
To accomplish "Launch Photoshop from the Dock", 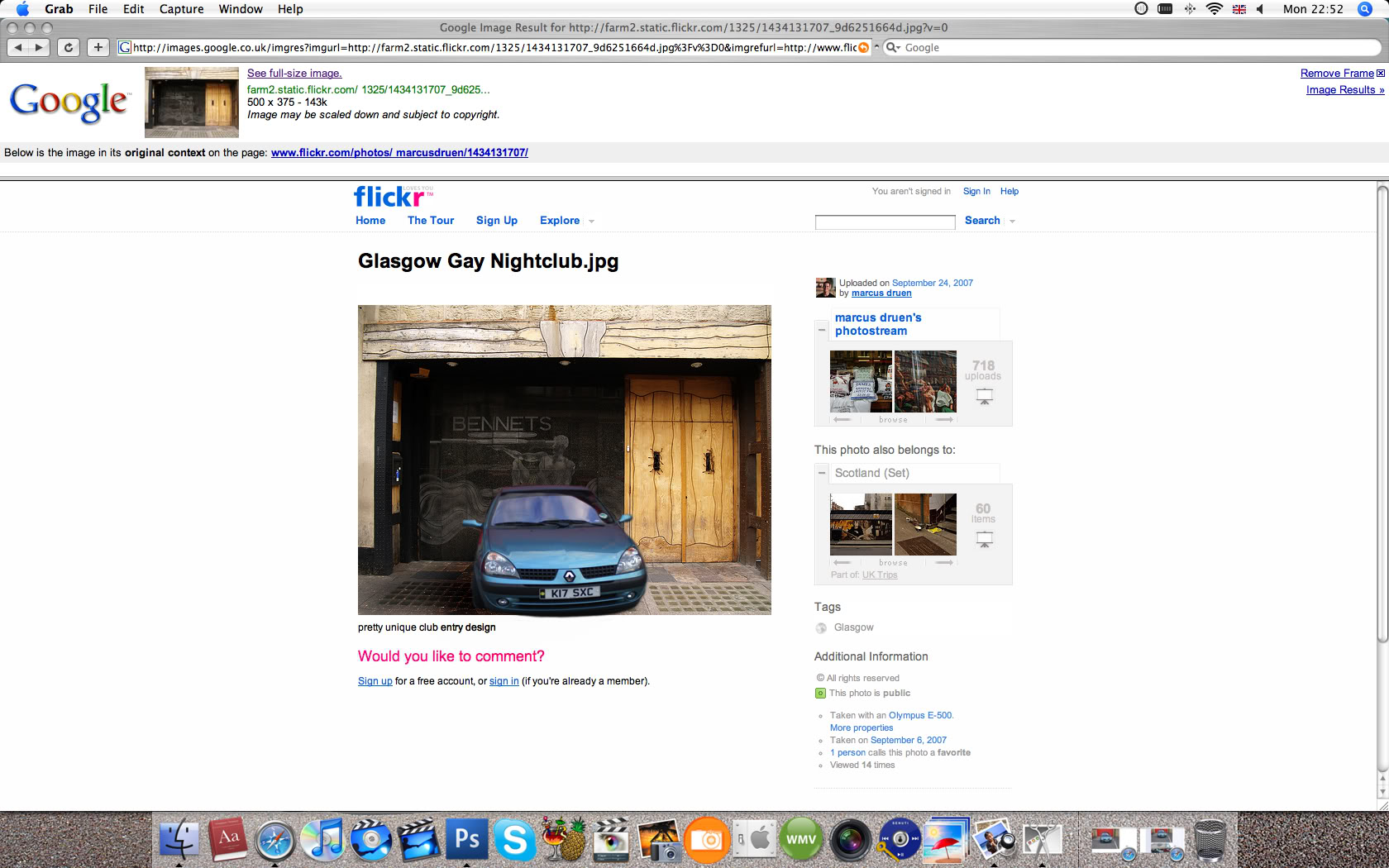I will click(466, 840).
